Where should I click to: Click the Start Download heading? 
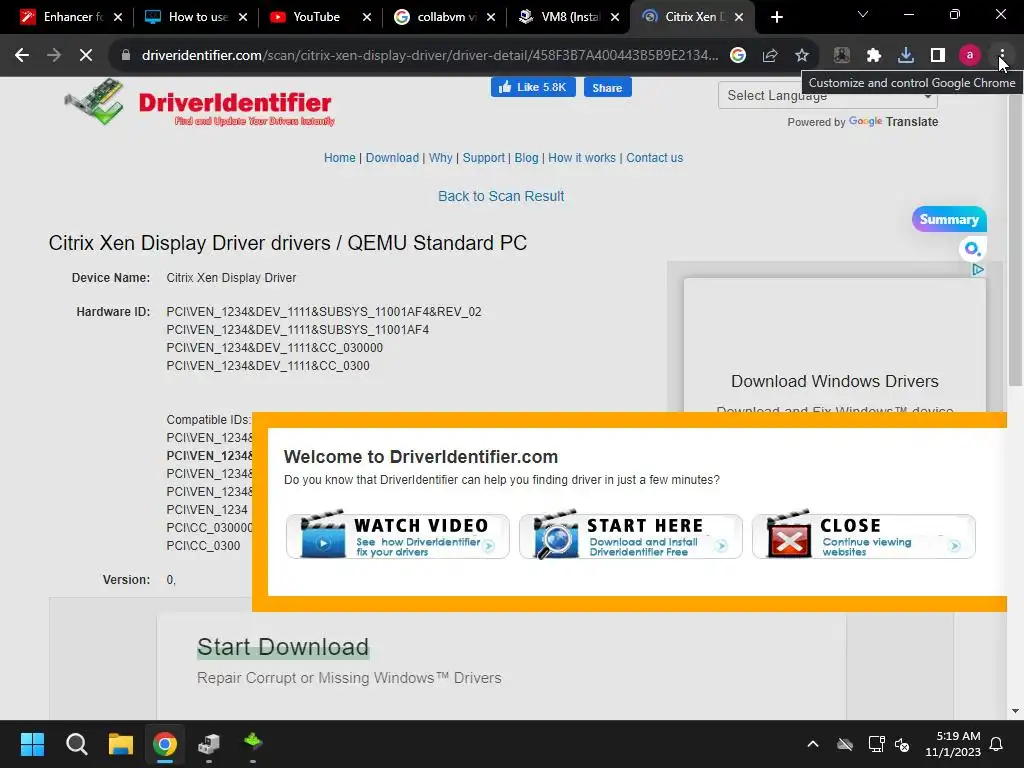tap(283, 647)
